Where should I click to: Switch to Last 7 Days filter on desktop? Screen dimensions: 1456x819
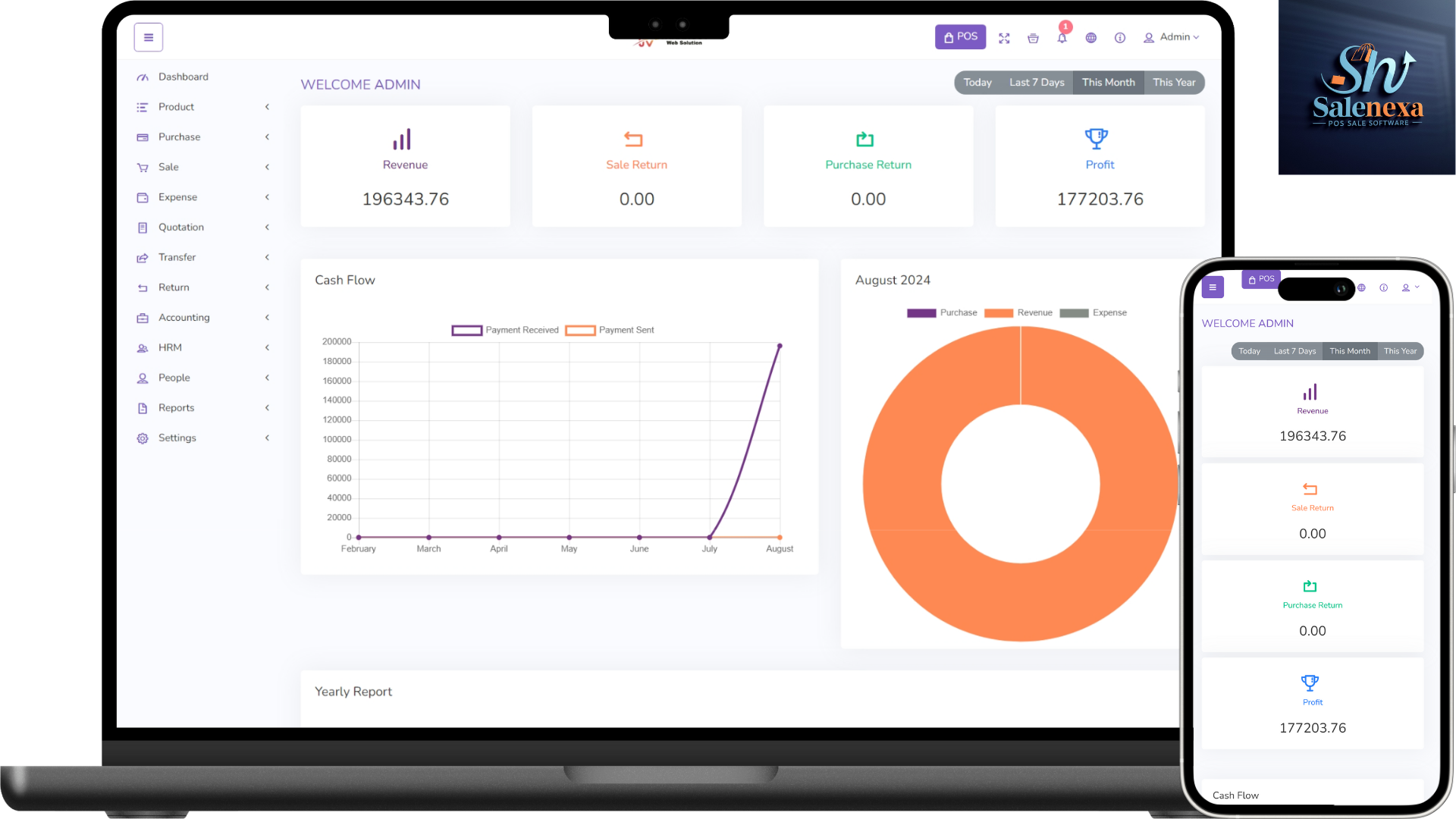1036,82
